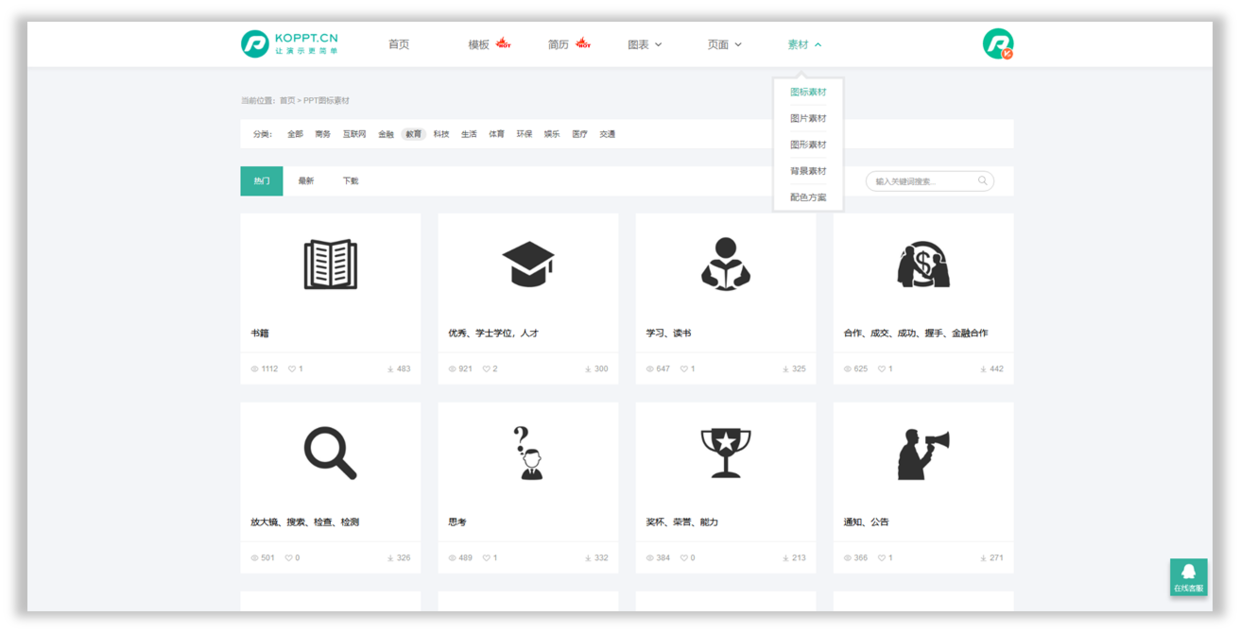The image size is (1240, 633).
Task: Filter by category 科技
Action: [x=441, y=134]
